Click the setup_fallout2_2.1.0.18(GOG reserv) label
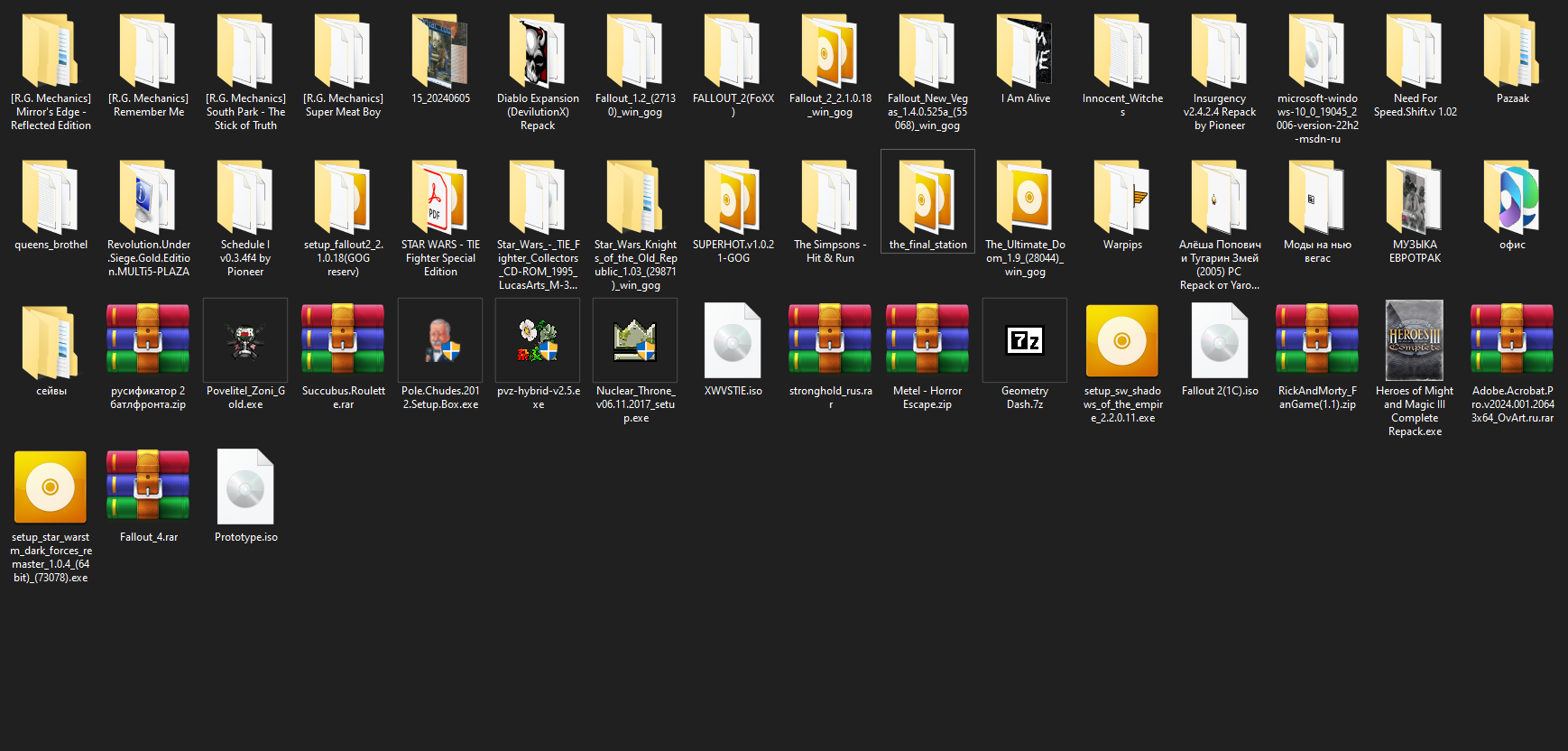This screenshot has height=751, width=1568. pos(343,258)
